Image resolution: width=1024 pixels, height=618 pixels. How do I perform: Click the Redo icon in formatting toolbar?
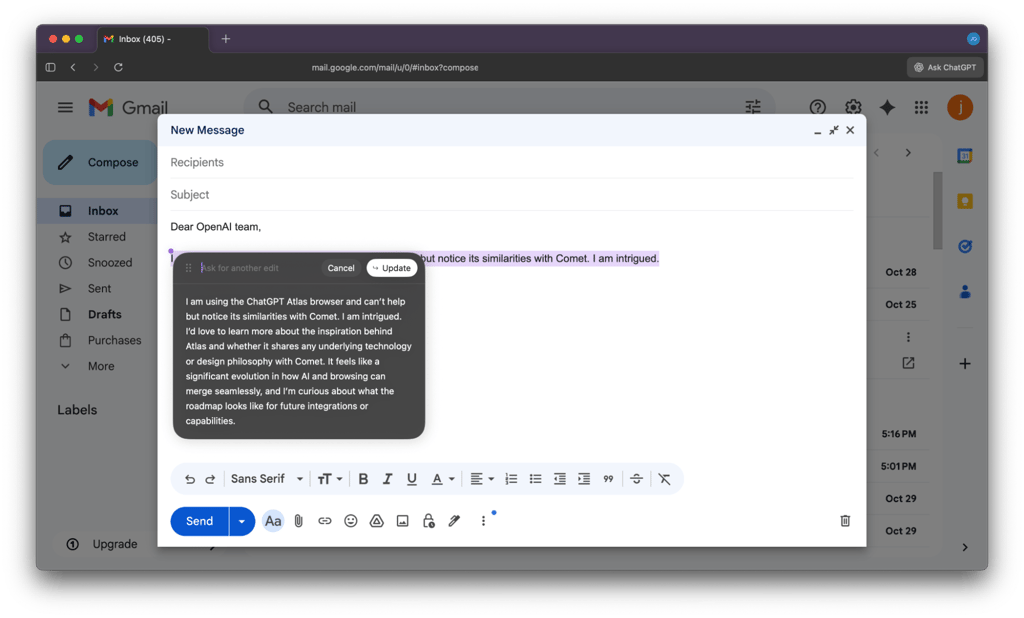210,480
